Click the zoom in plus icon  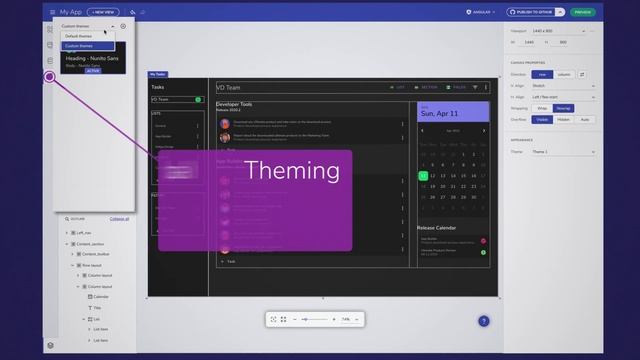(x=334, y=319)
